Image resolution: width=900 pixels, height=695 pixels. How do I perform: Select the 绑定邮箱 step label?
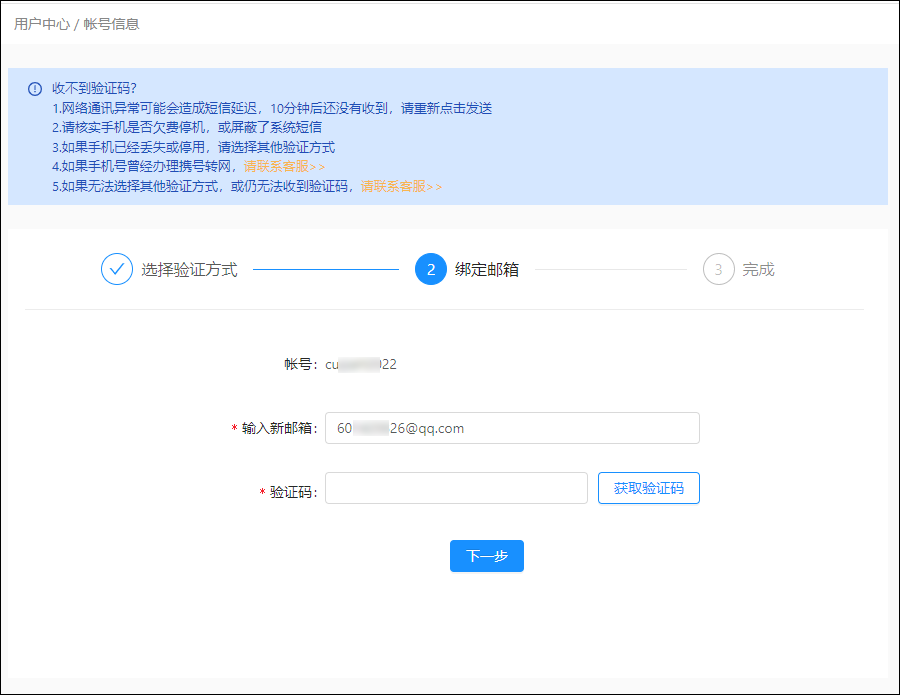(487, 269)
